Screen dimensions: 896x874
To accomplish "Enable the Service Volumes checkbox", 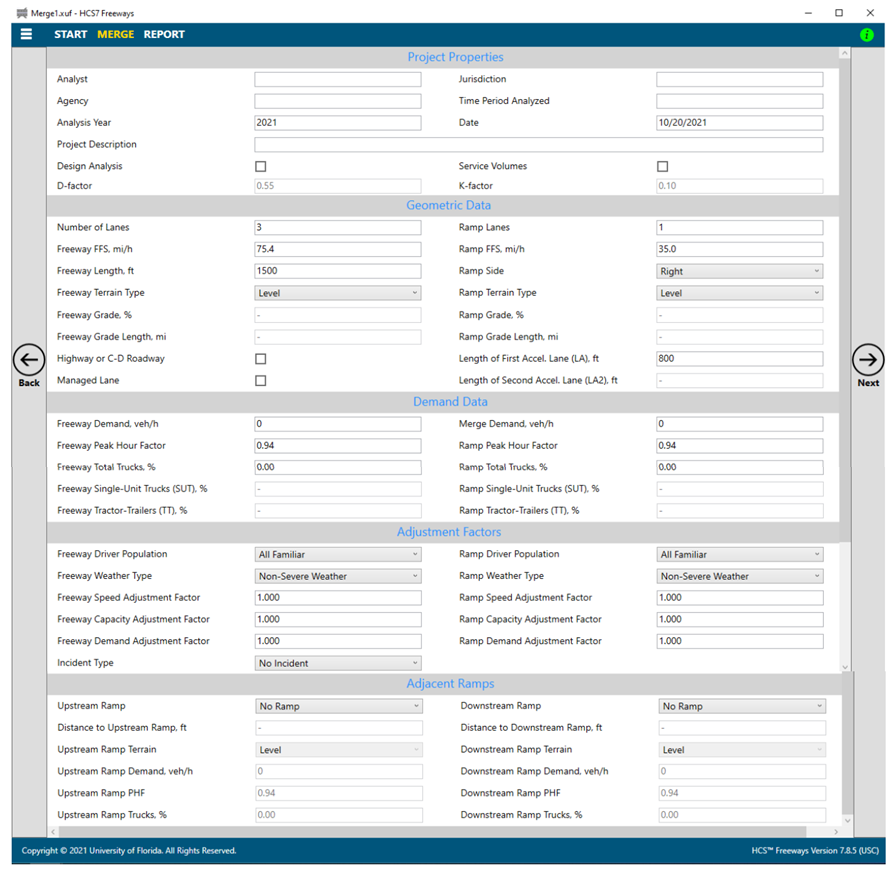I will coord(662,166).
